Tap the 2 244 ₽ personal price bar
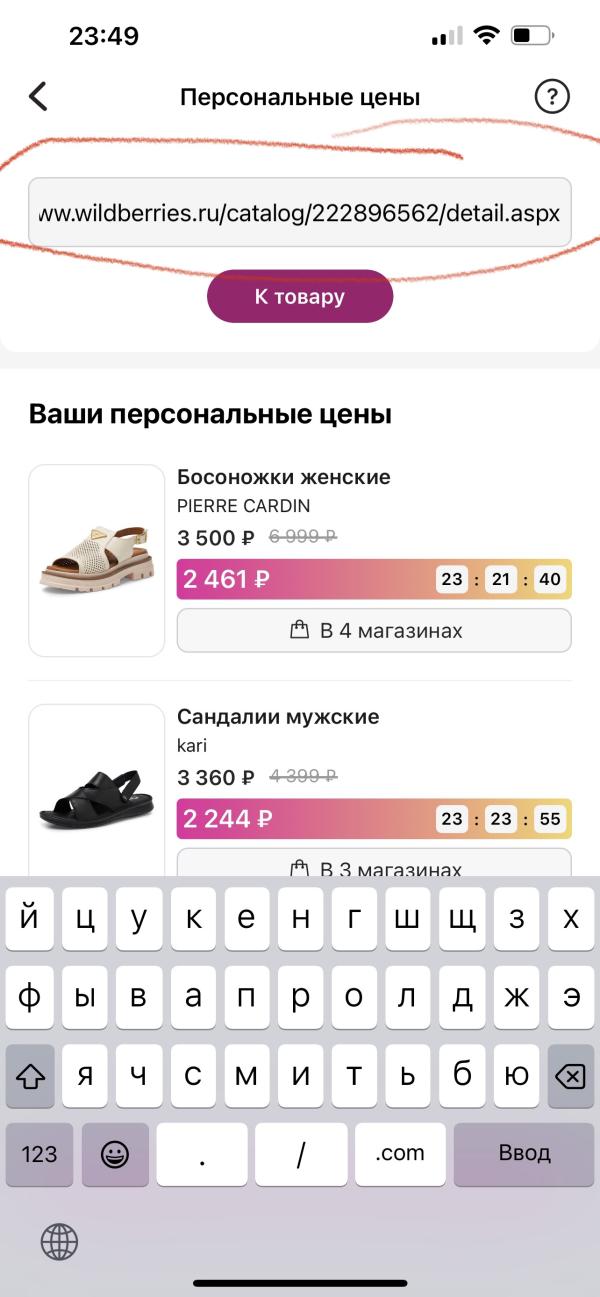Screen dimensions: 600x1297 coord(300,819)
